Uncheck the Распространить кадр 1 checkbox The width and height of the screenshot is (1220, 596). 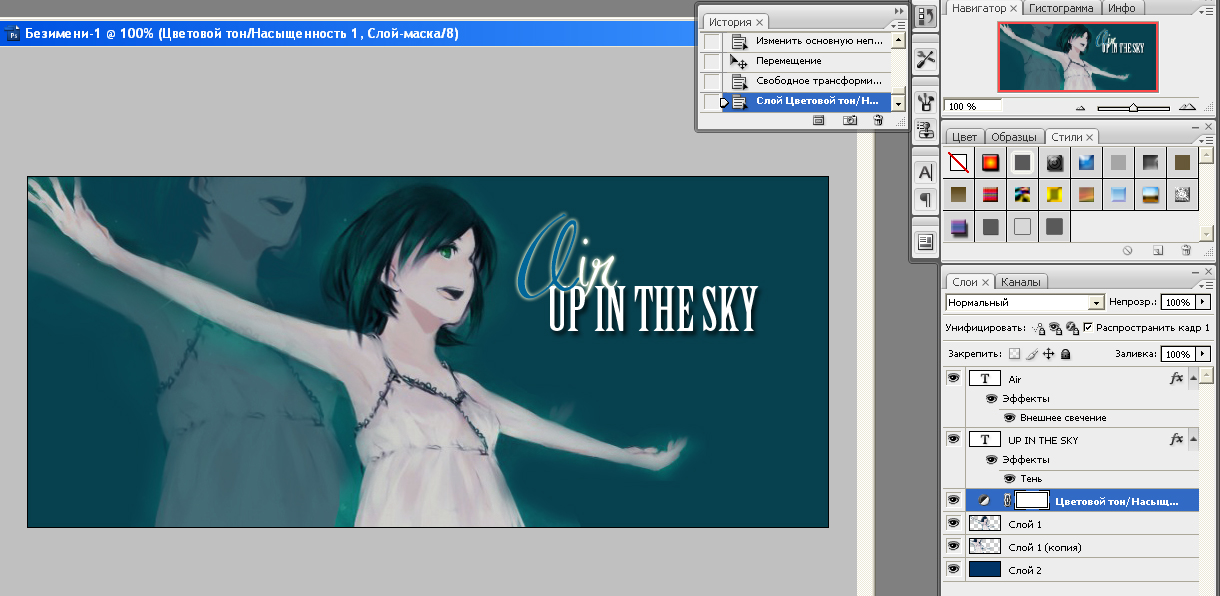coord(1087,327)
